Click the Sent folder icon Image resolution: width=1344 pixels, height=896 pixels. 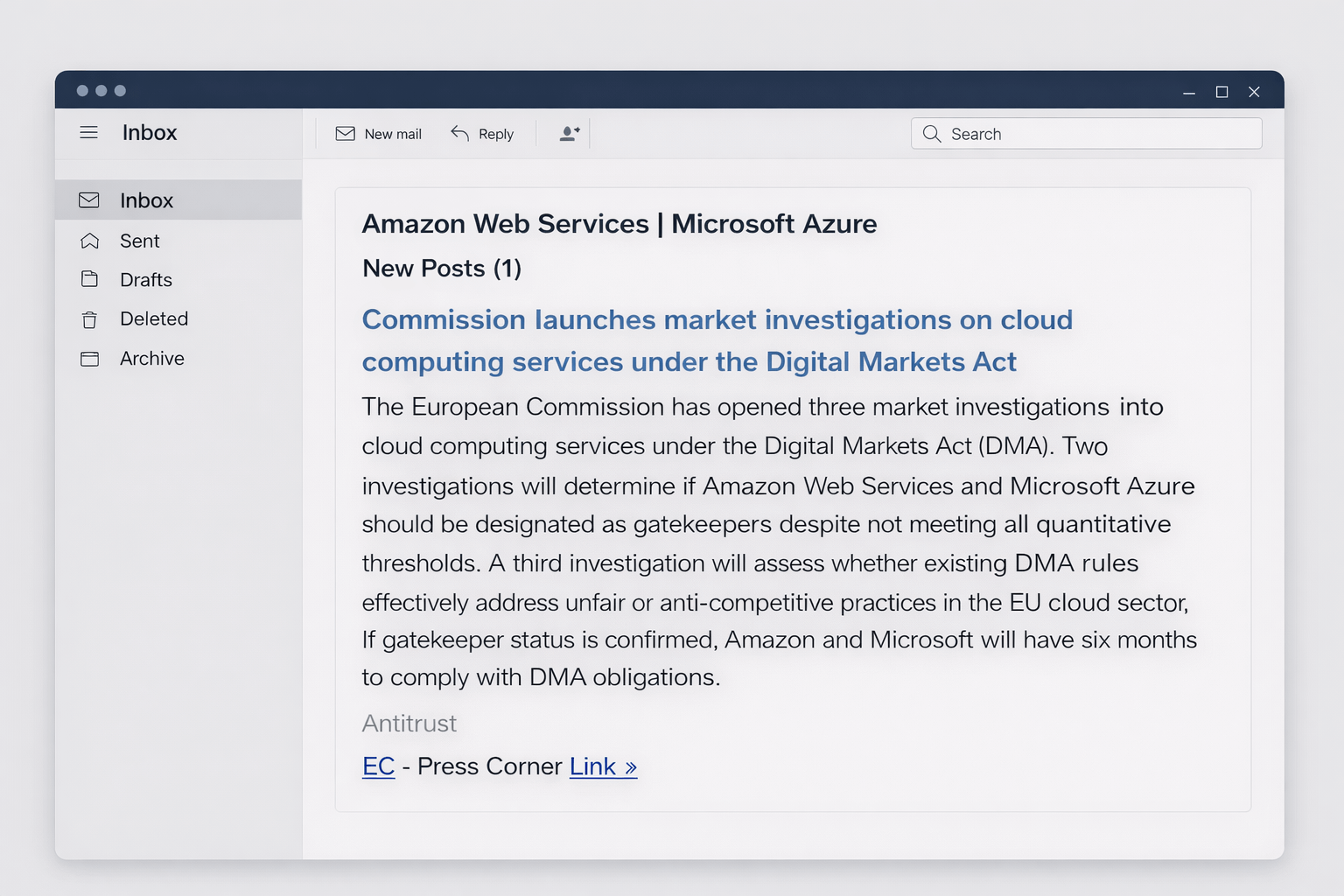click(89, 241)
